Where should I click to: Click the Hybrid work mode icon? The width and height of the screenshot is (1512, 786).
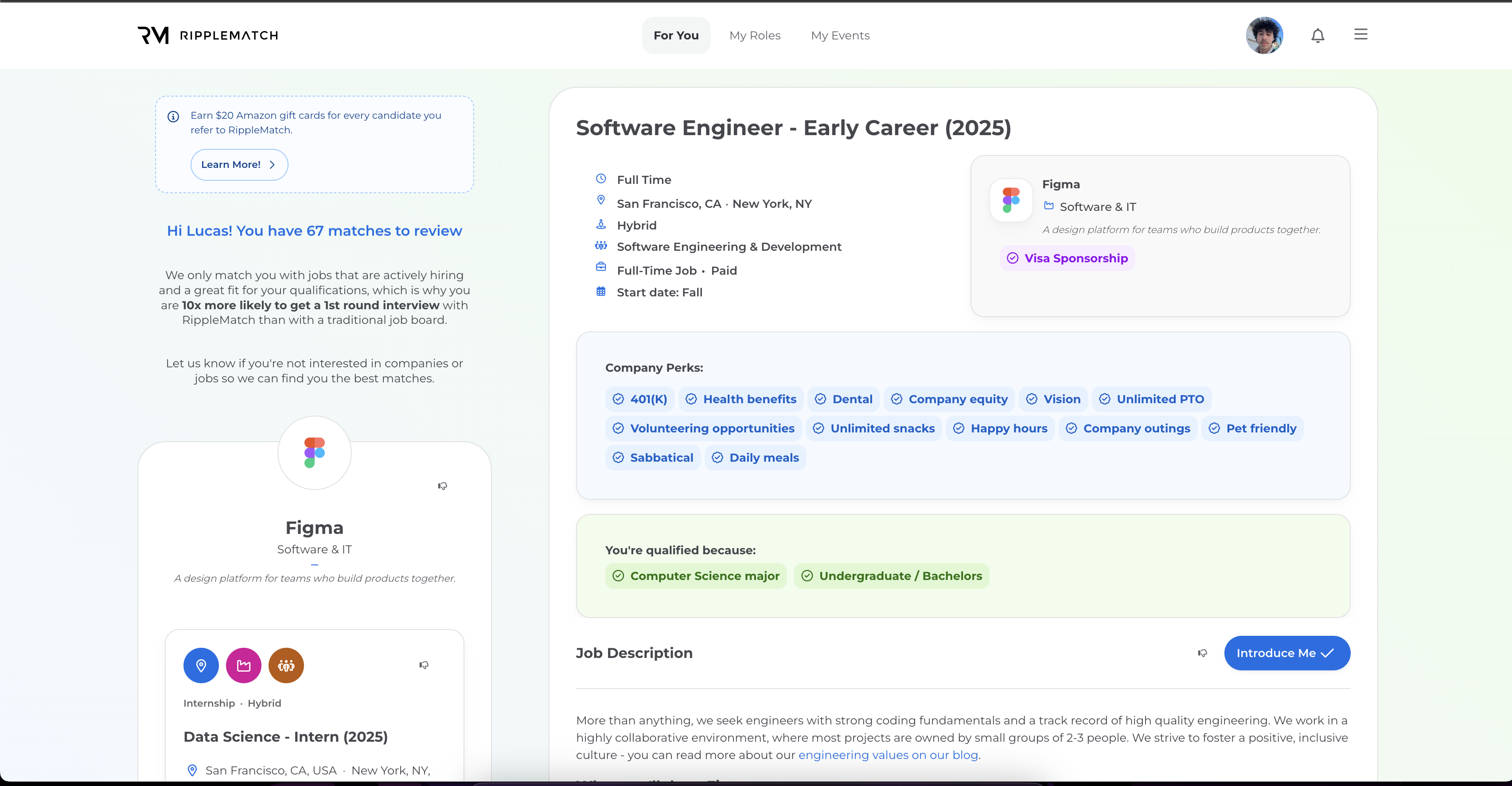click(600, 224)
